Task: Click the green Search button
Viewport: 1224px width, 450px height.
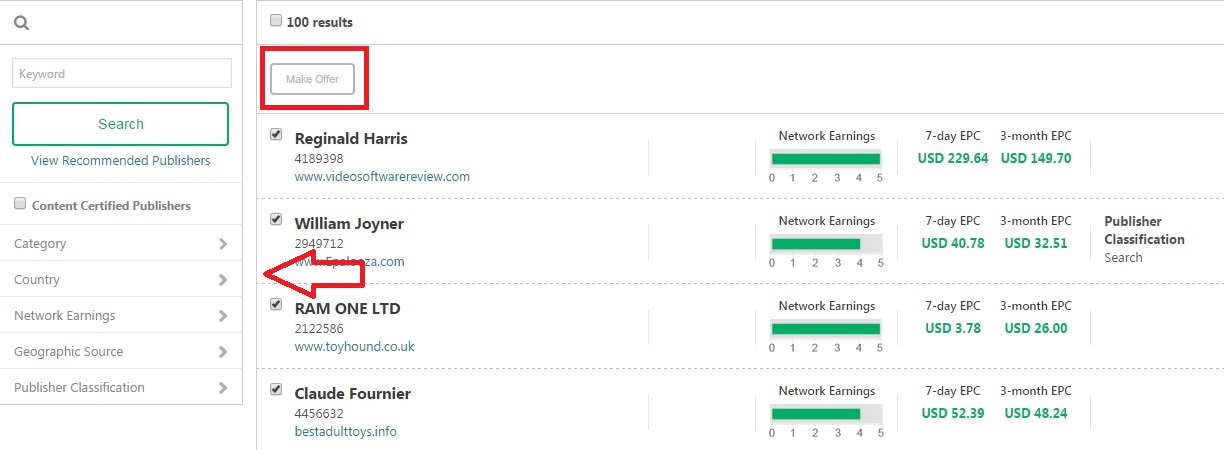Action: tap(120, 124)
